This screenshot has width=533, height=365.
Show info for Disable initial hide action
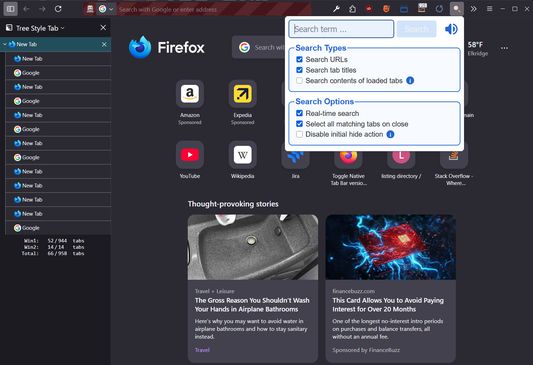tap(390, 134)
